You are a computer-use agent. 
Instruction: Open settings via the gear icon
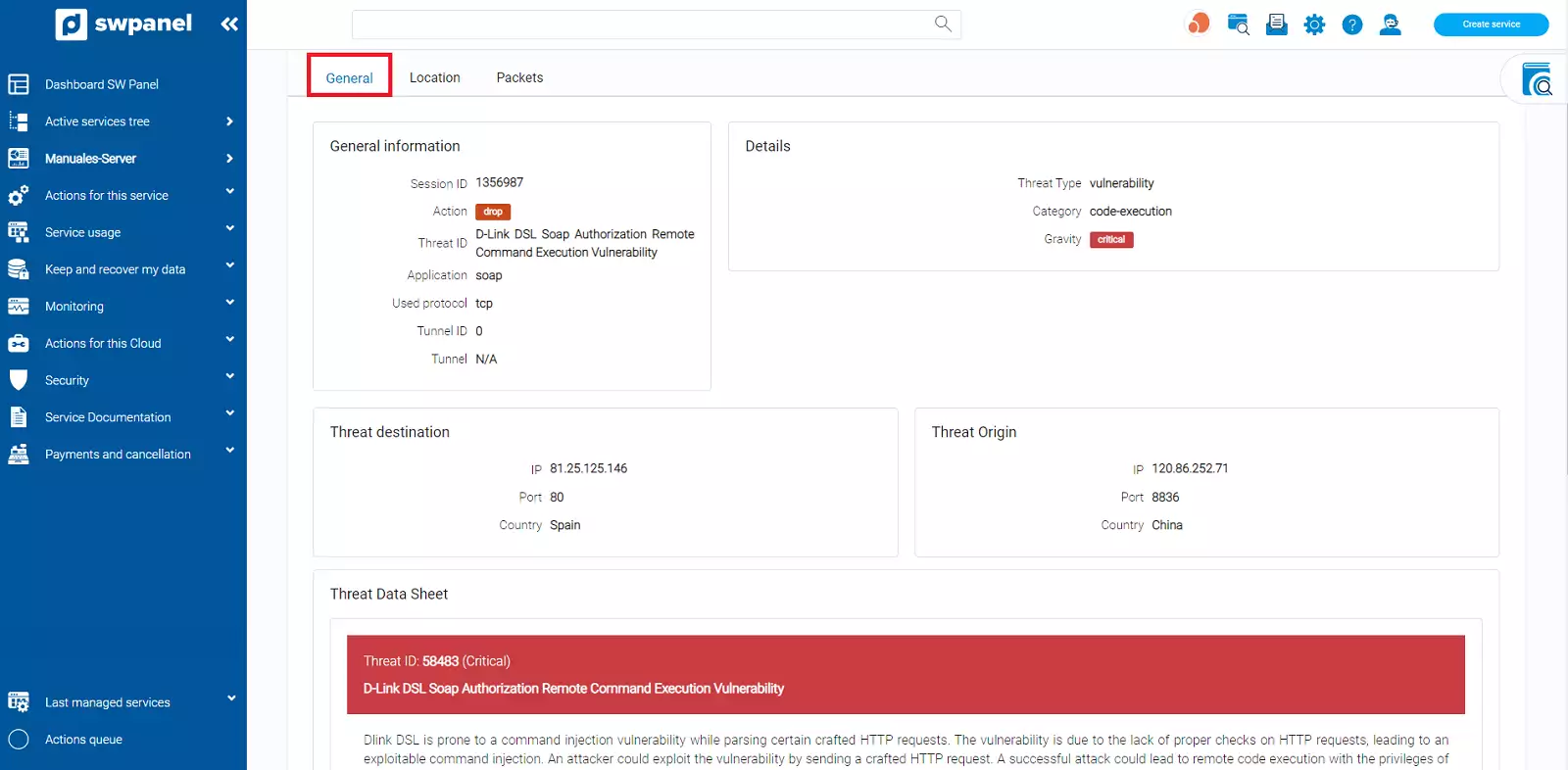[x=1314, y=24]
